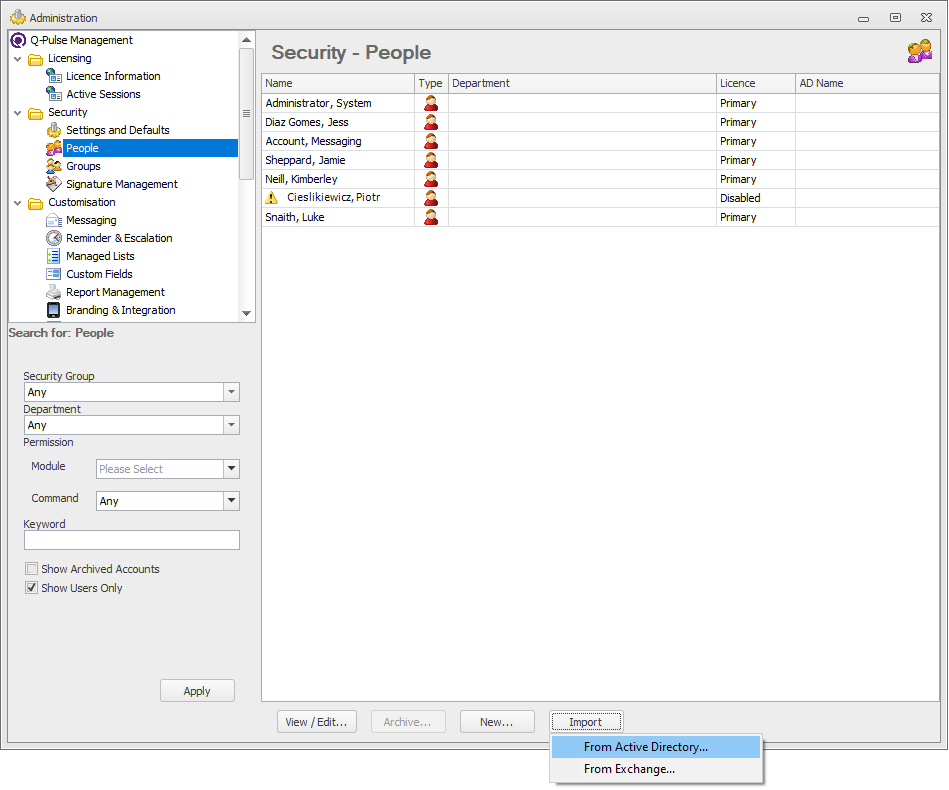Click the Security folder icon
Image resolution: width=949 pixels, height=790 pixels.
(x=36, y=113)
